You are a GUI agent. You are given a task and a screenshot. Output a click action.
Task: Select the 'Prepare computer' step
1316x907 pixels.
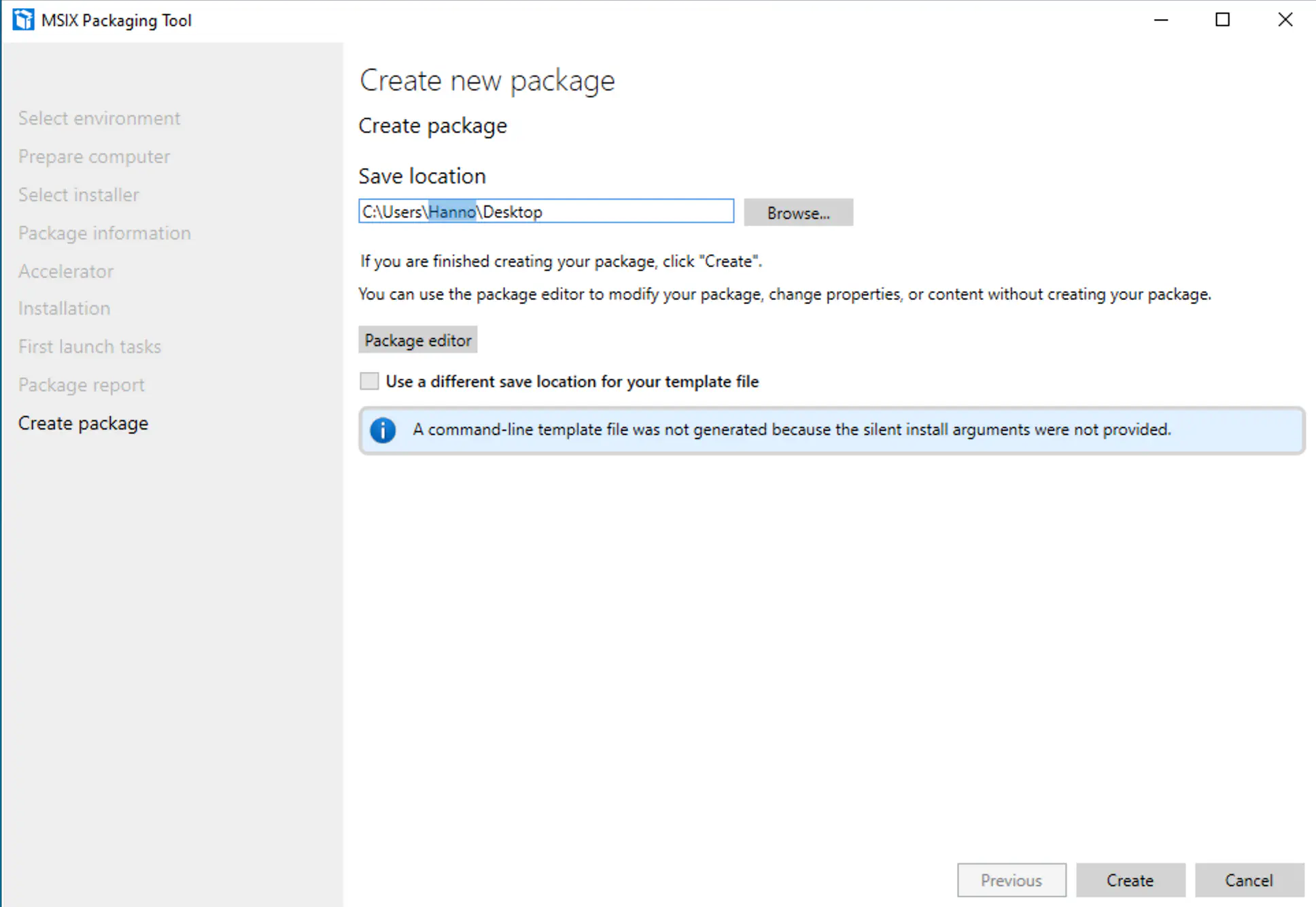tap(94, 156)
